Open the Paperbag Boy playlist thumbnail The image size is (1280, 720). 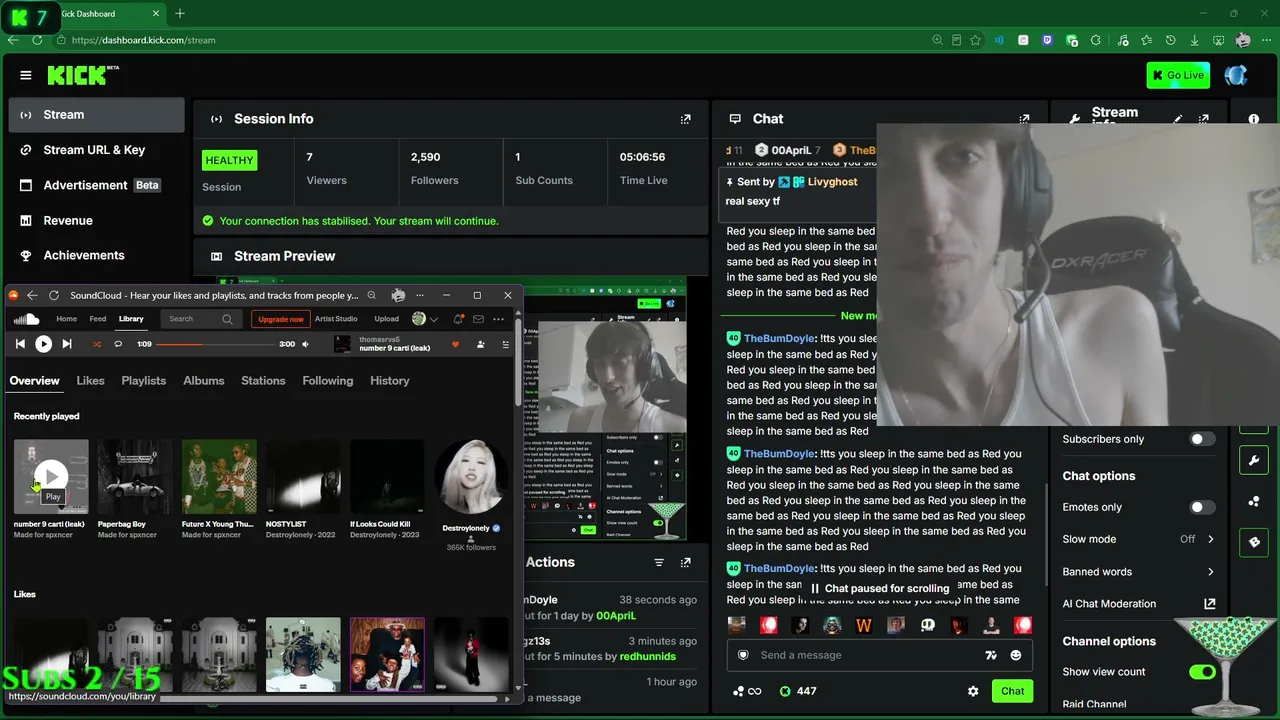[135, 476]
